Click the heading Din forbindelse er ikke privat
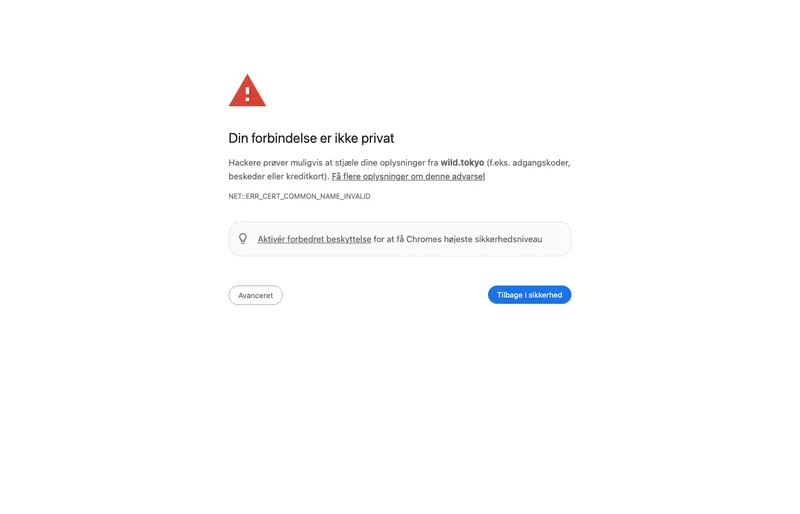 [x=311, y=138]
